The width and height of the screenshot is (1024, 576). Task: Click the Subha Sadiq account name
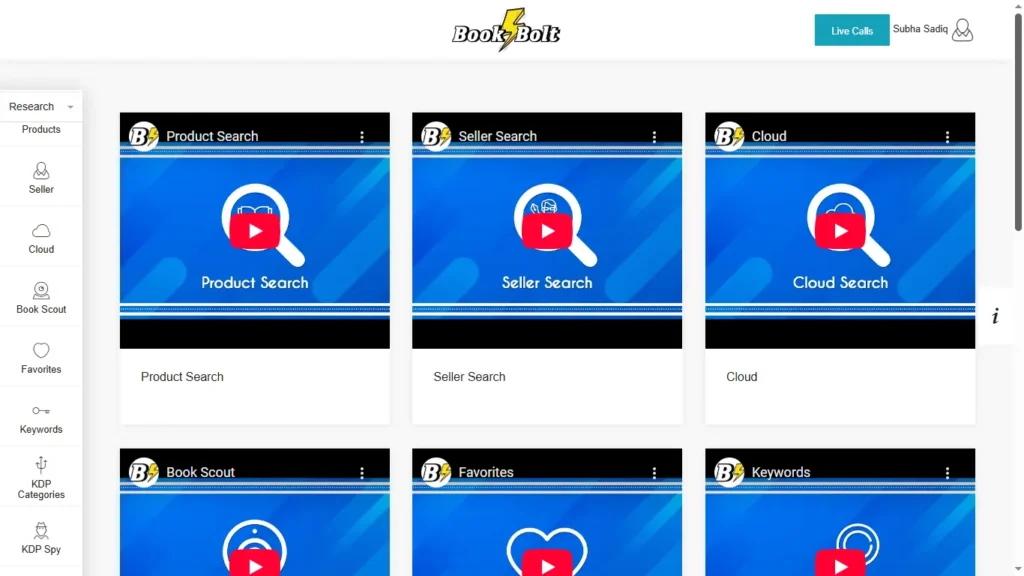920,29
